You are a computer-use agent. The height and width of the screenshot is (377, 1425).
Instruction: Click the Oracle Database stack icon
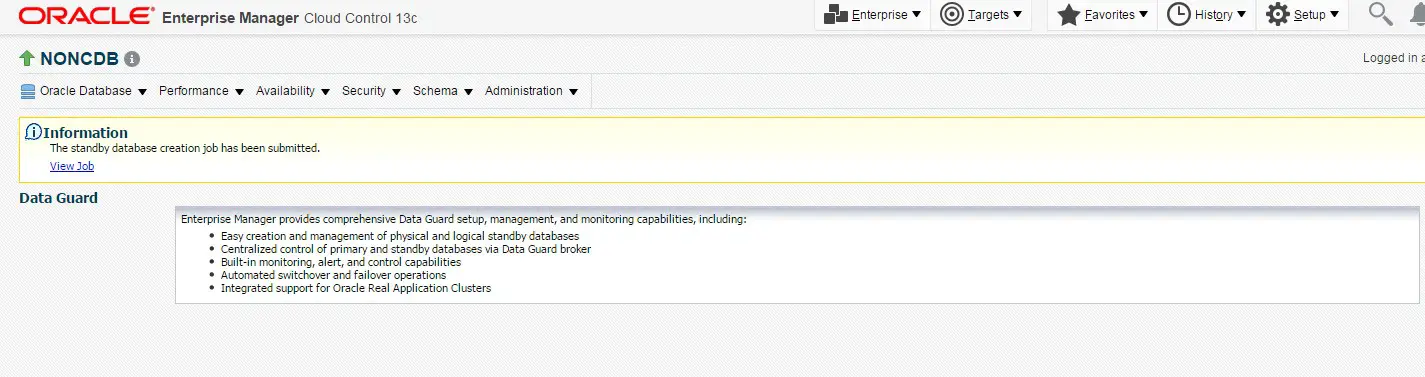[x=28, y=91]
